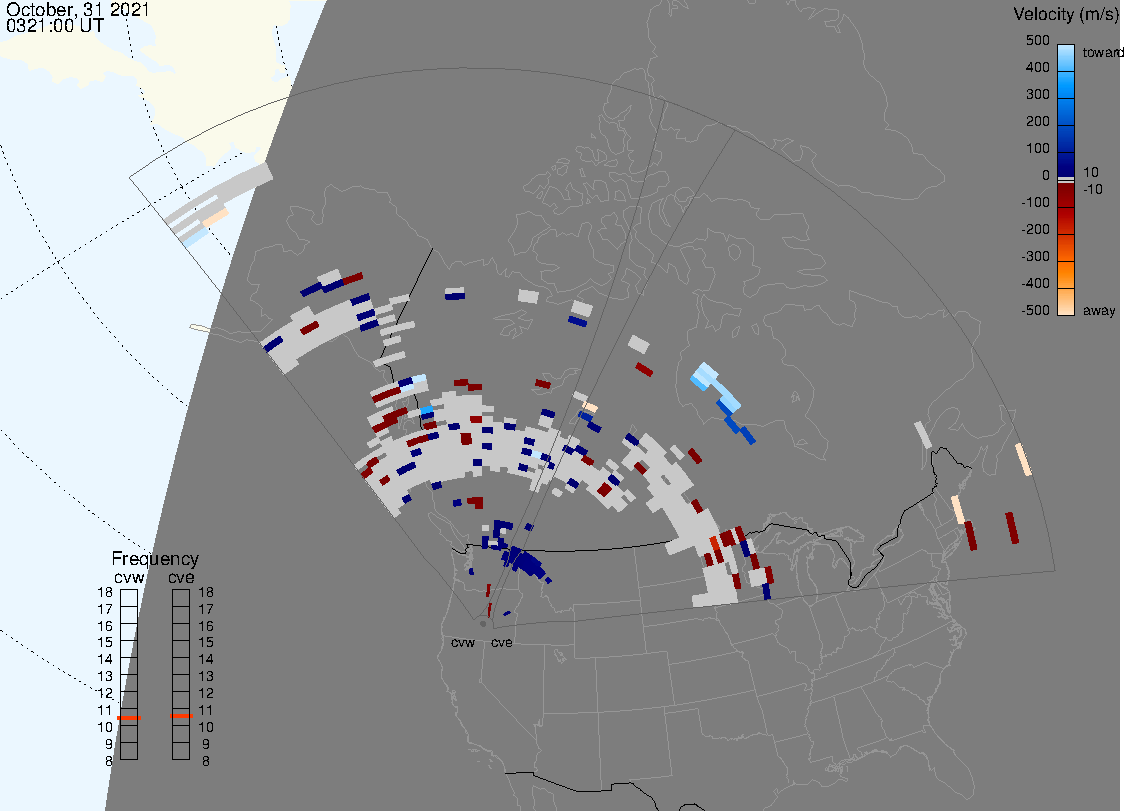Click the 18 label beside the cvw bar

[105, 592]
